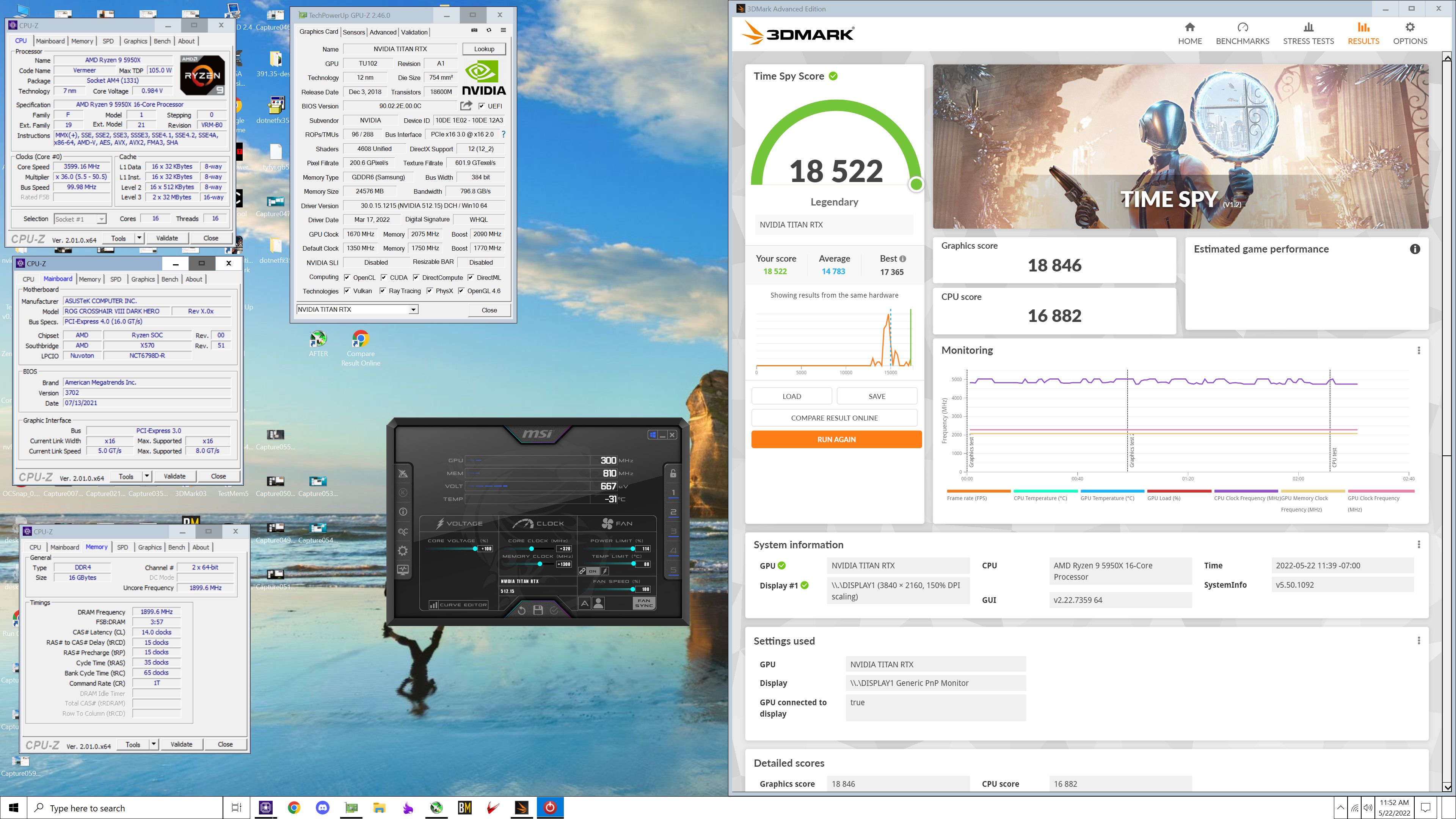Viewport: 1456px width, 819px height.
Task: Adjust the Fan Speed slider handle
Action: (632, 590)
